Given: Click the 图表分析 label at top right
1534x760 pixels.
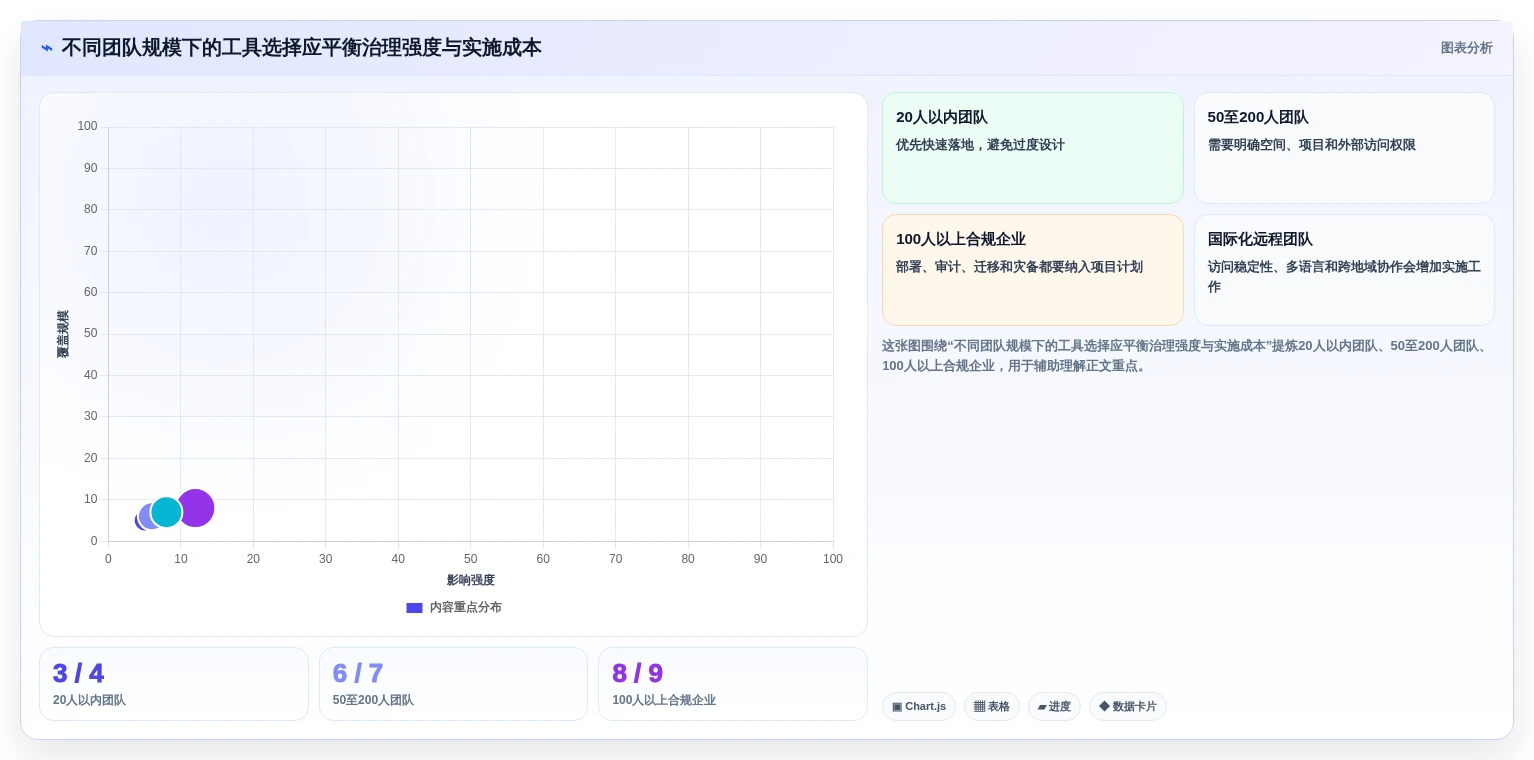Looking at the screenshot, I should point(1466,48).
